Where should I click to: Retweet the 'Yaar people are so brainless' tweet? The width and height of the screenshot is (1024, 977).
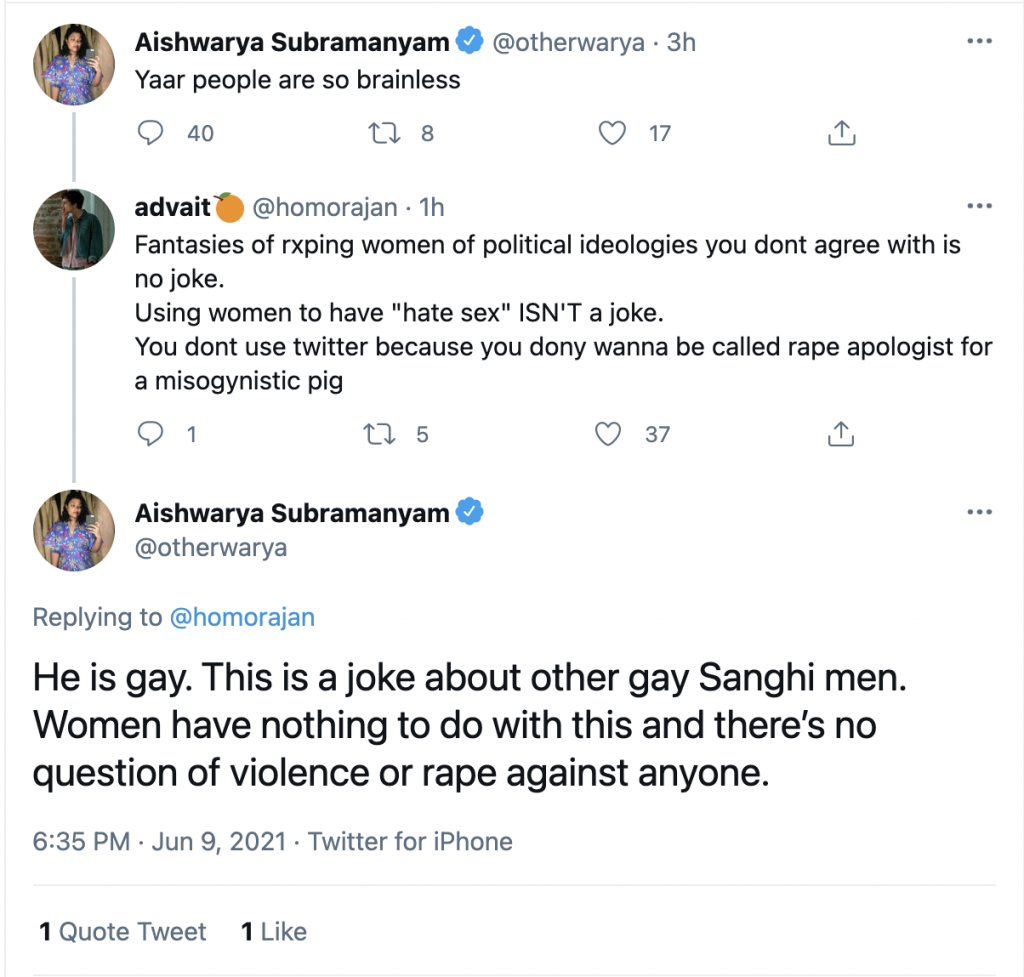point(384,133)
